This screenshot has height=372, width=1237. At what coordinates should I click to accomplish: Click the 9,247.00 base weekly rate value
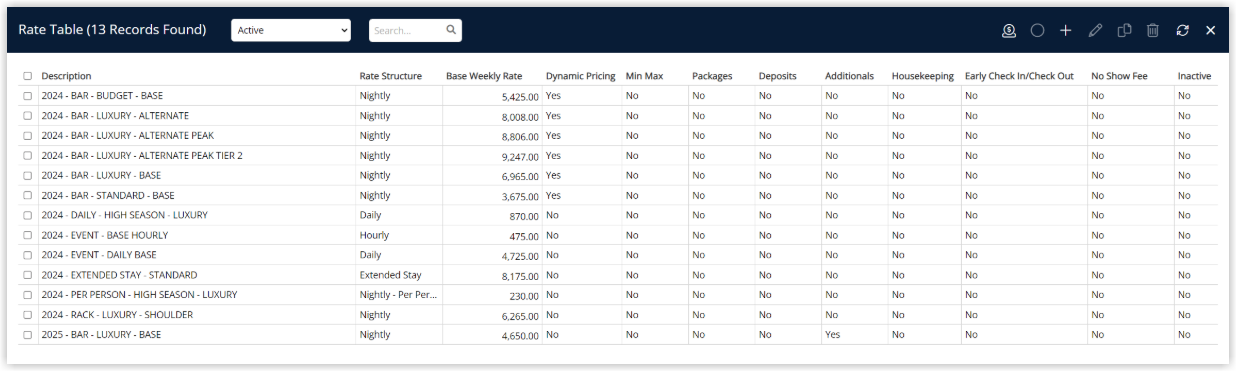[x=520, y=157]
